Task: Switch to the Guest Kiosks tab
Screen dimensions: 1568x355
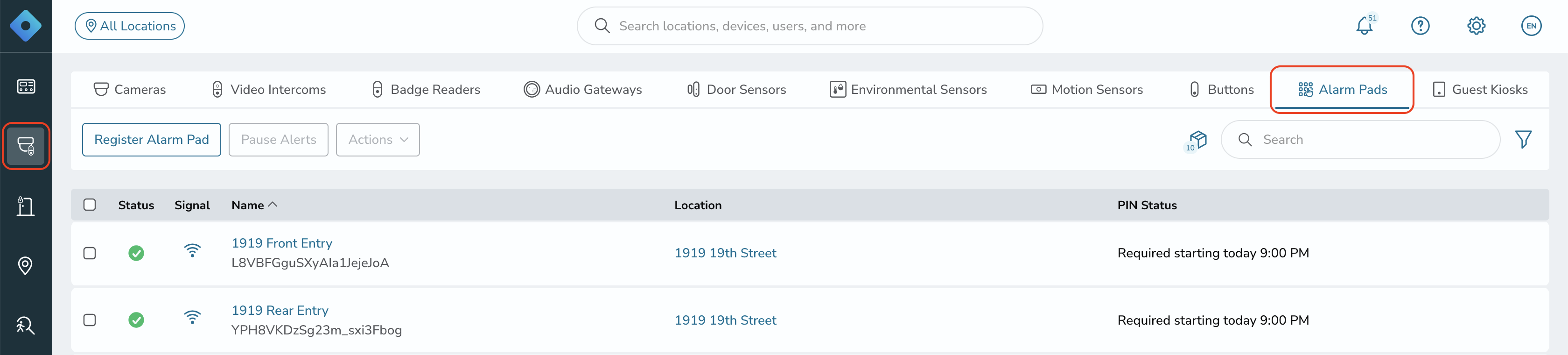Action: pyautogui.click(x=1480, y=90)
